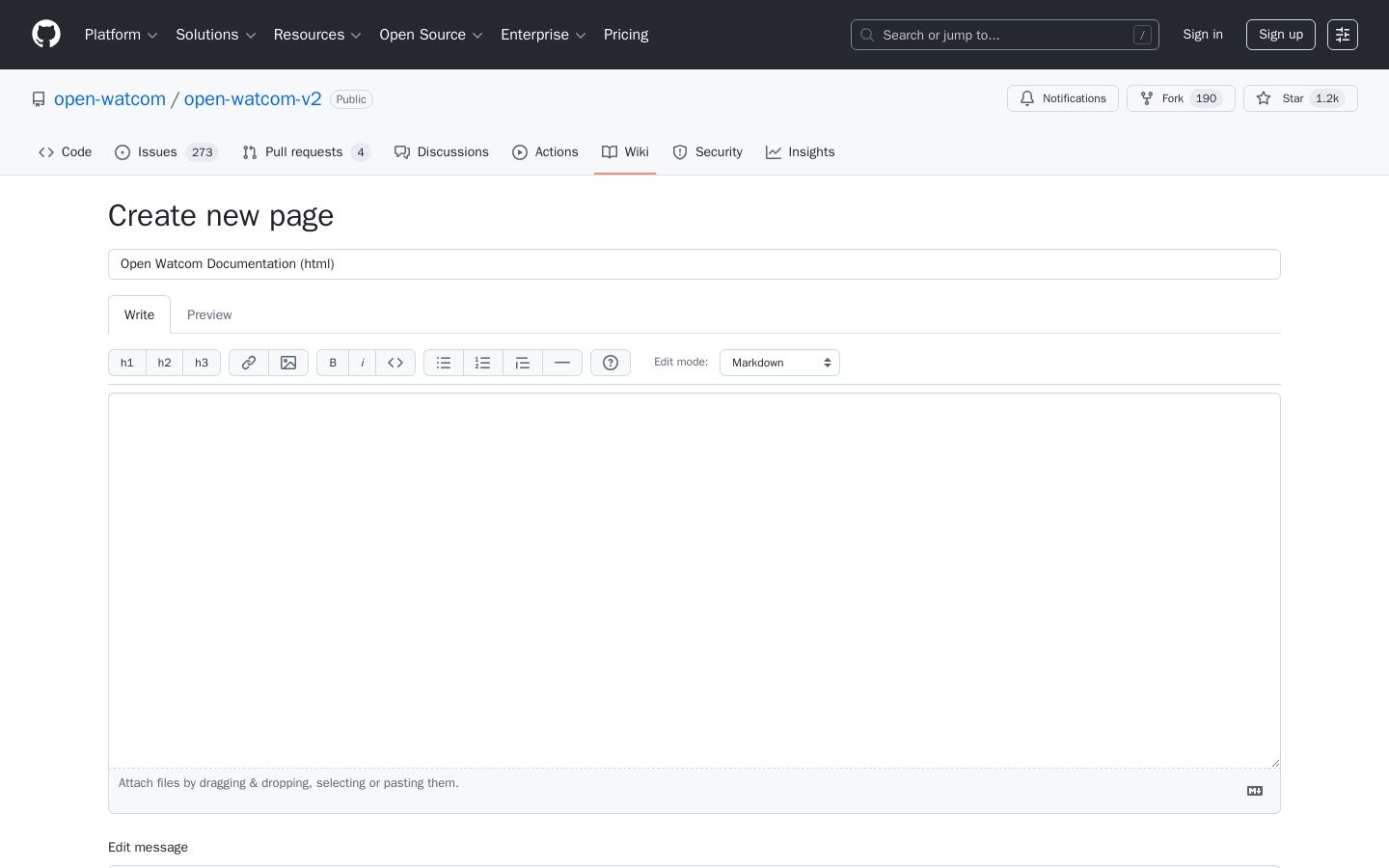
Task: Insert a link with the link icon
Action: pyautogui.click(x=249, y=363)
